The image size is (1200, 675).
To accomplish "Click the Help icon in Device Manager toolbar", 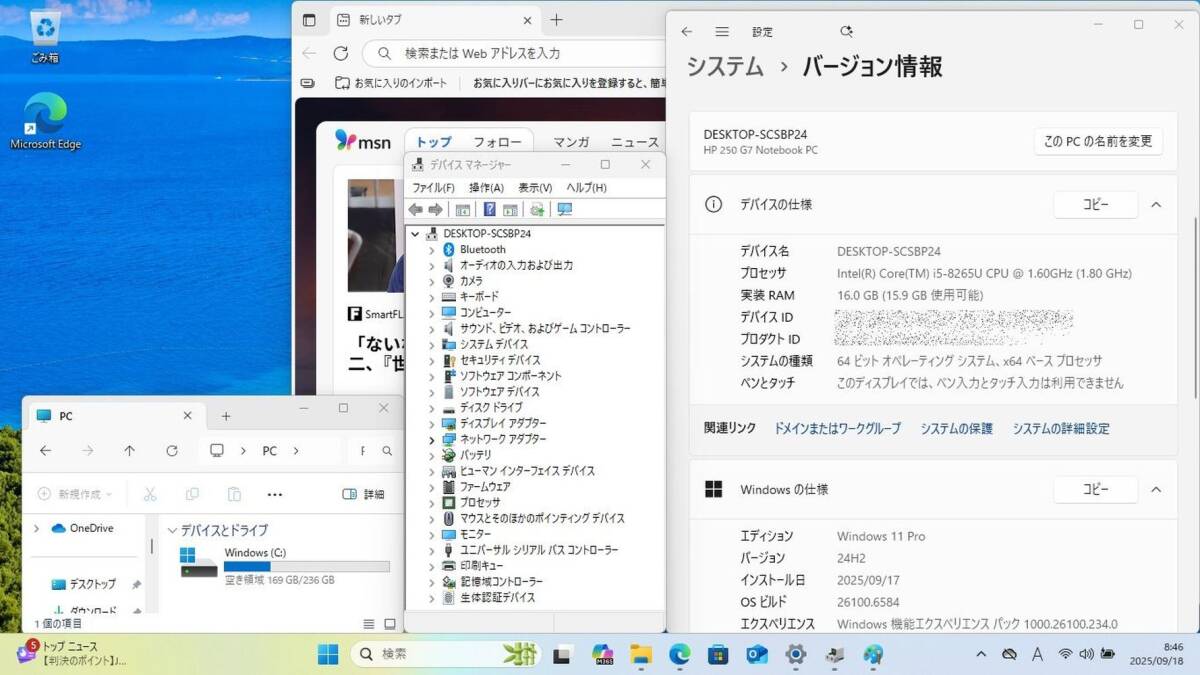I will (490, 209).
